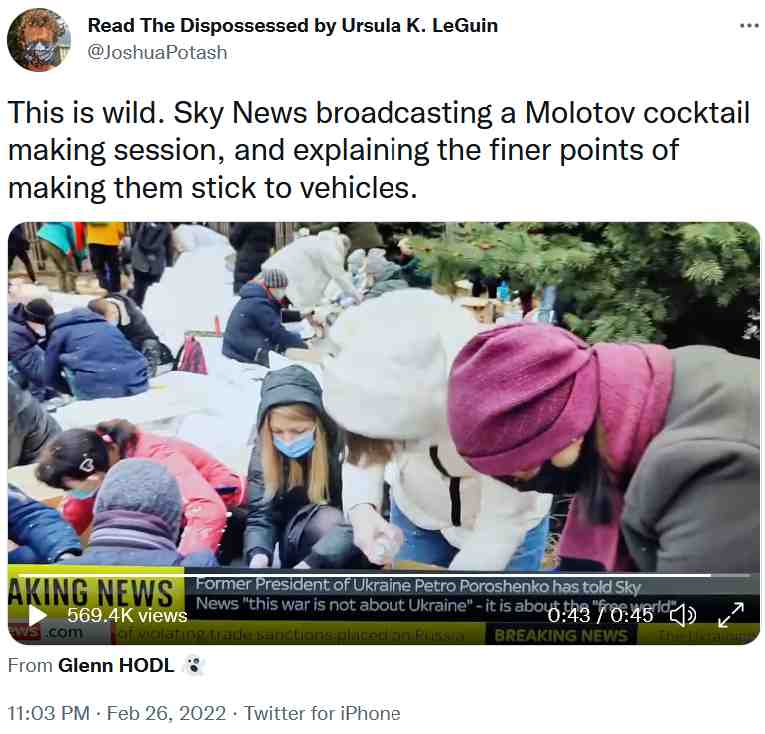
Task: Open the 11:03 PM Feb 26, 2022 timestamp
Action: [117, 713]
